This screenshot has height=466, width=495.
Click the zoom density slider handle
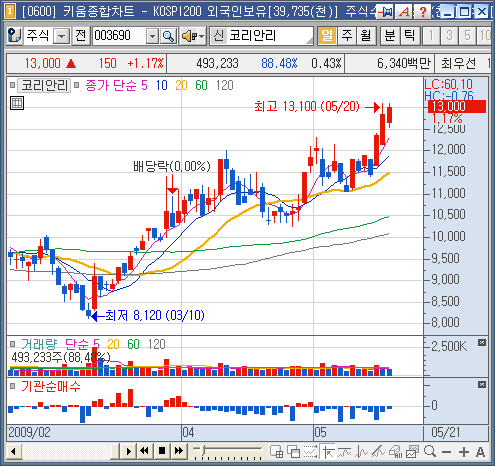pos(202,451)
